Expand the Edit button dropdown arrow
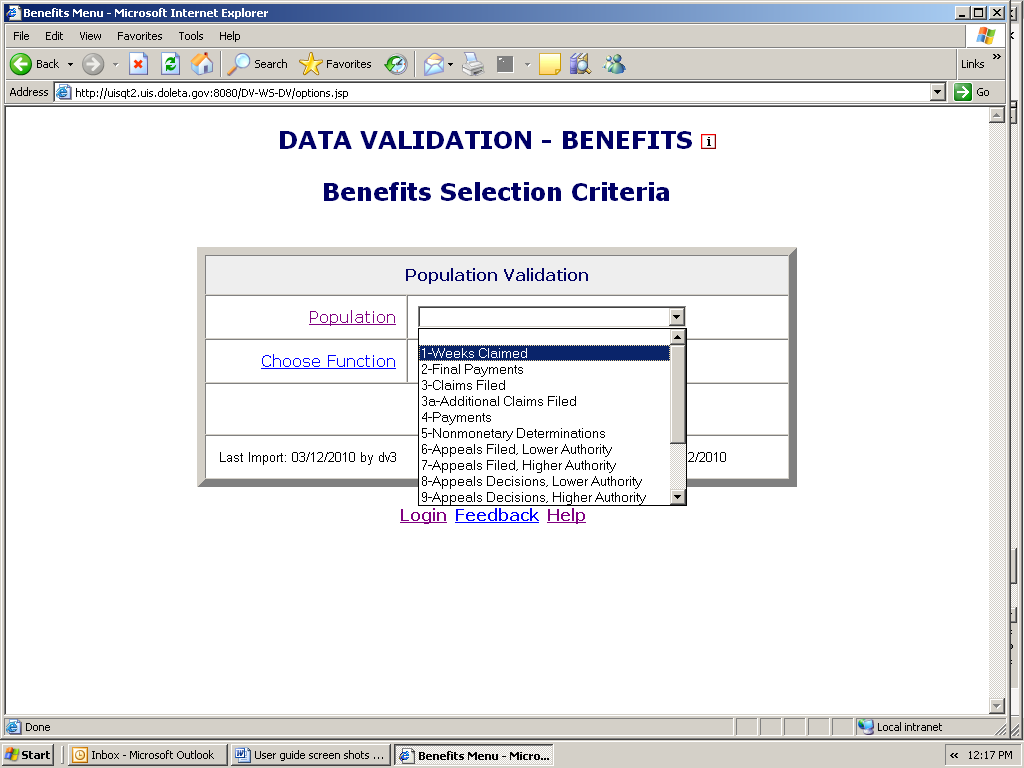This screenshot has width=1024, height=768. tap(527, 65)
